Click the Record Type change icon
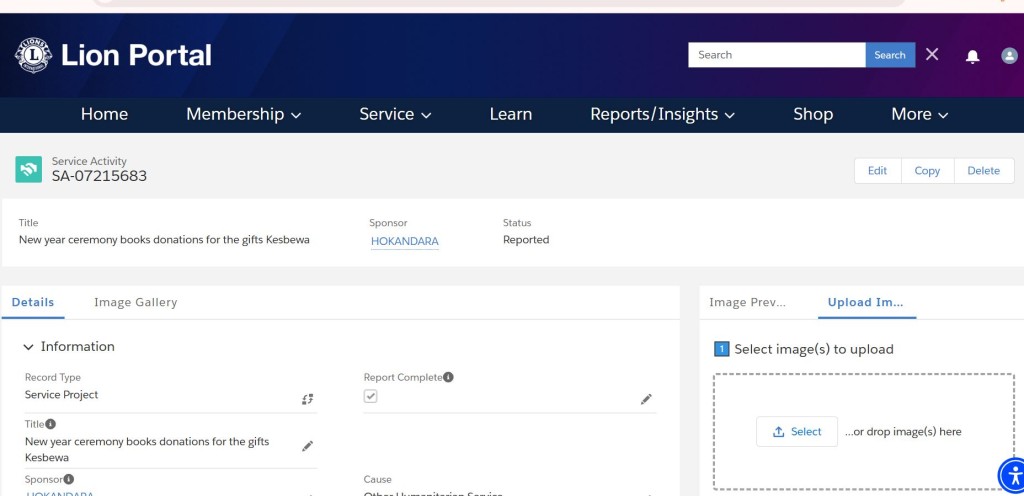 [308, 399]
